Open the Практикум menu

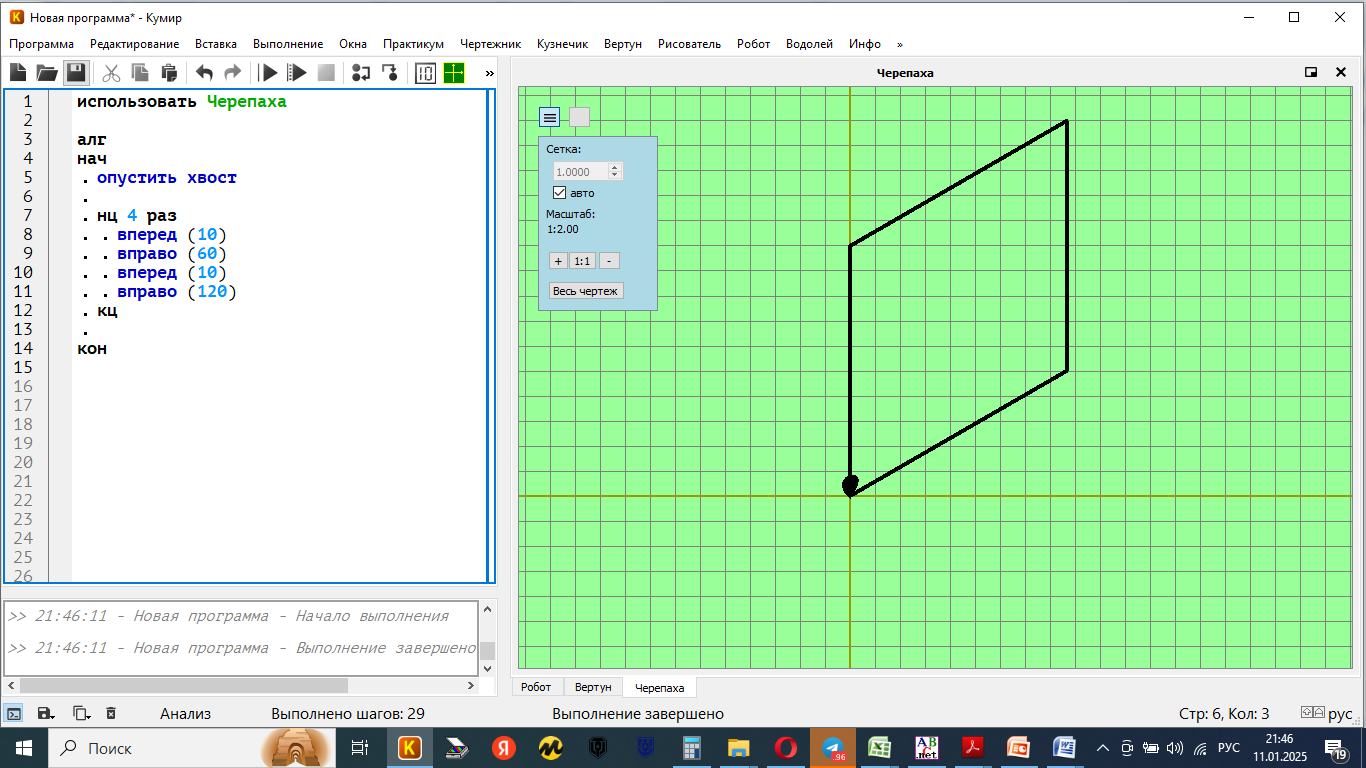(x=413, y=44)
